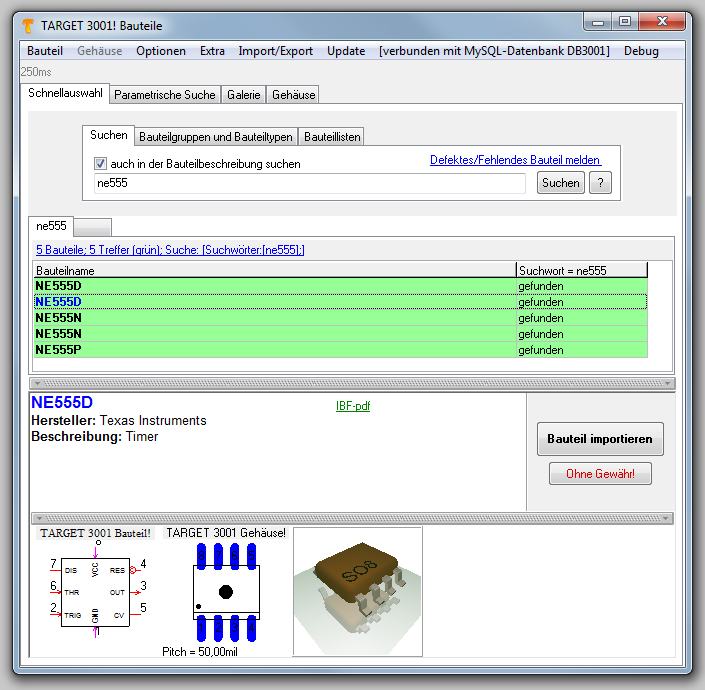Open the Optionen menu

[x=161, y=51]
